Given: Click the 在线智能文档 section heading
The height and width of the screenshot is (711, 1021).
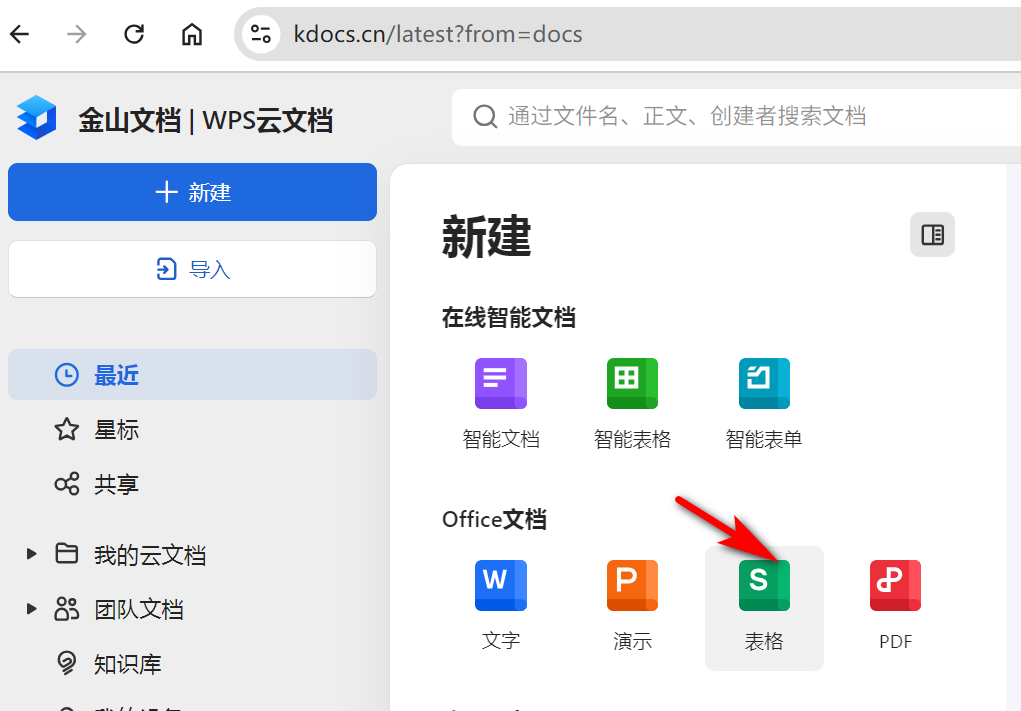Looking at the screenshot, I should click(509, 318).
